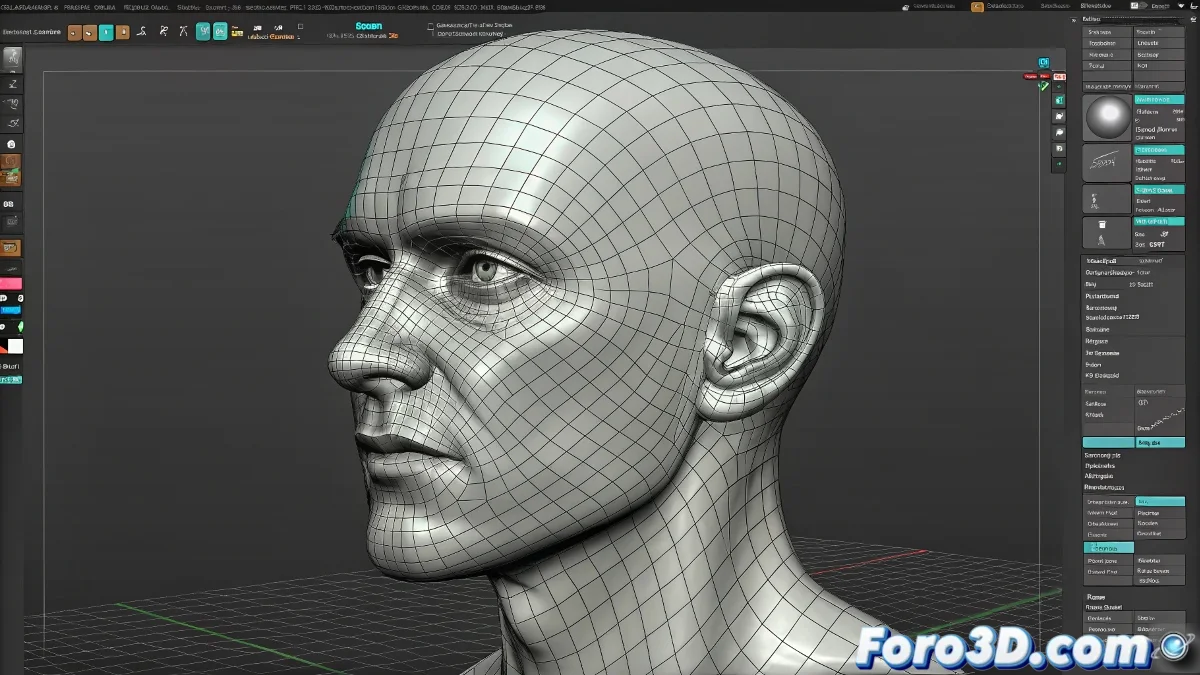Click the fourth icon in right viewport column

1059,147
